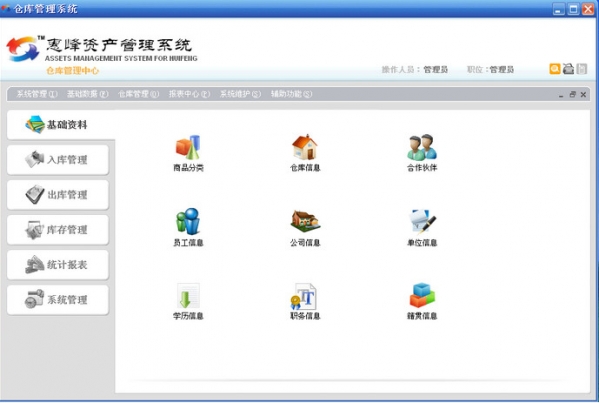Viewport: 599px width, 403px height.
Task: Click the orange search icon in header
Action: tap(555, 69)
